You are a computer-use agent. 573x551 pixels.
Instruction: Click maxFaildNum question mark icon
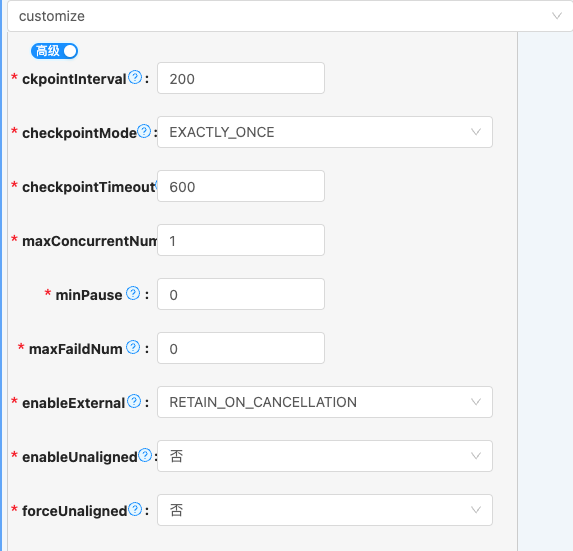[133, 347]
